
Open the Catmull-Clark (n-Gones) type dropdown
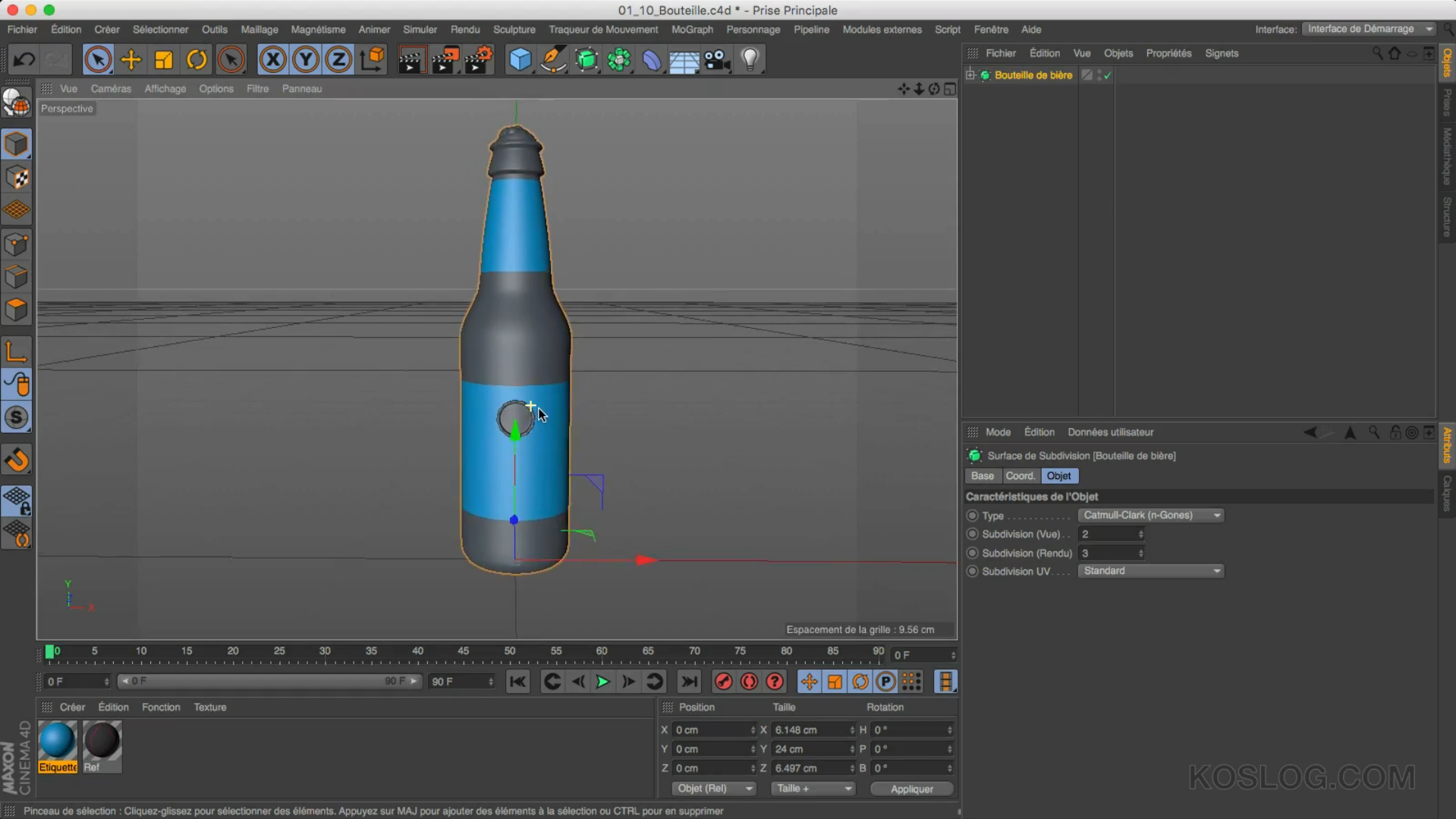tap(1150, 515)
